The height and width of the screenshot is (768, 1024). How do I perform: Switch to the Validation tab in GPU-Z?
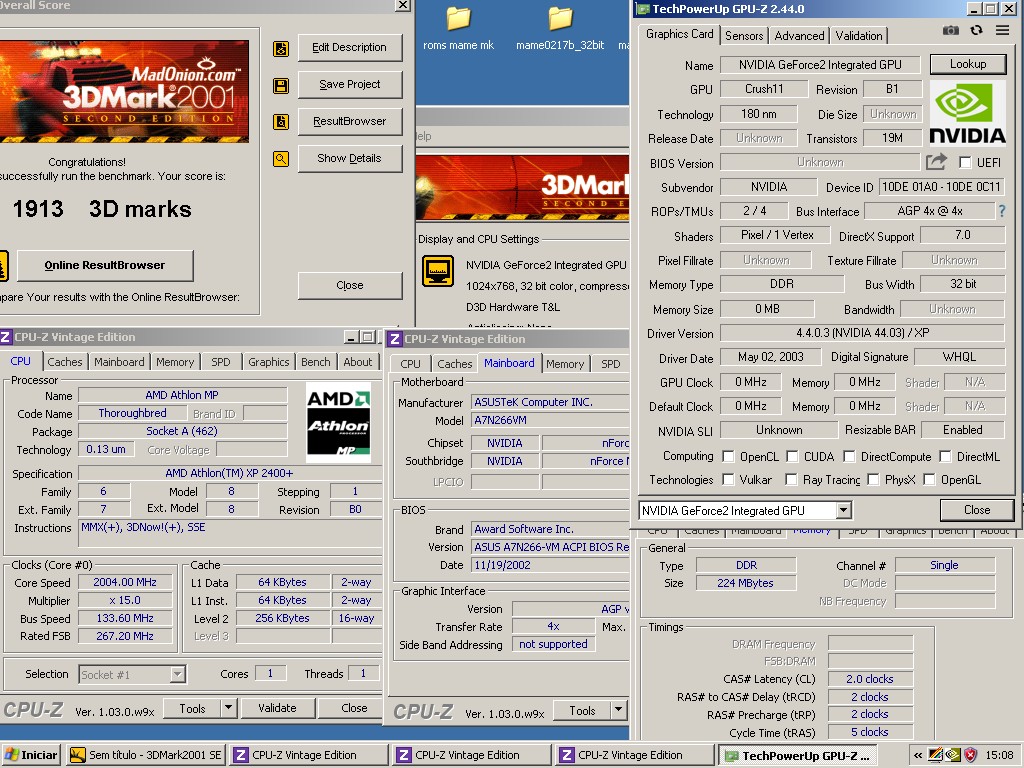pyautogui.click(x=859, y=36)
